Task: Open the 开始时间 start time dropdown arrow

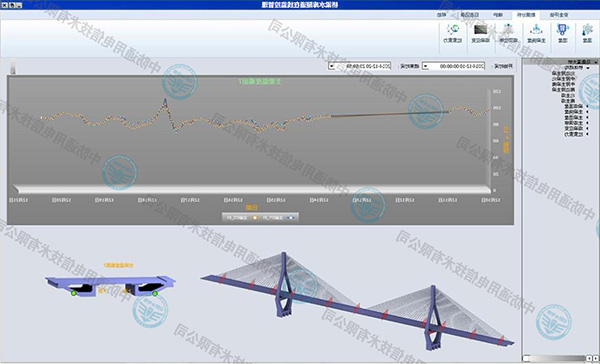Action: click(425, 66)
